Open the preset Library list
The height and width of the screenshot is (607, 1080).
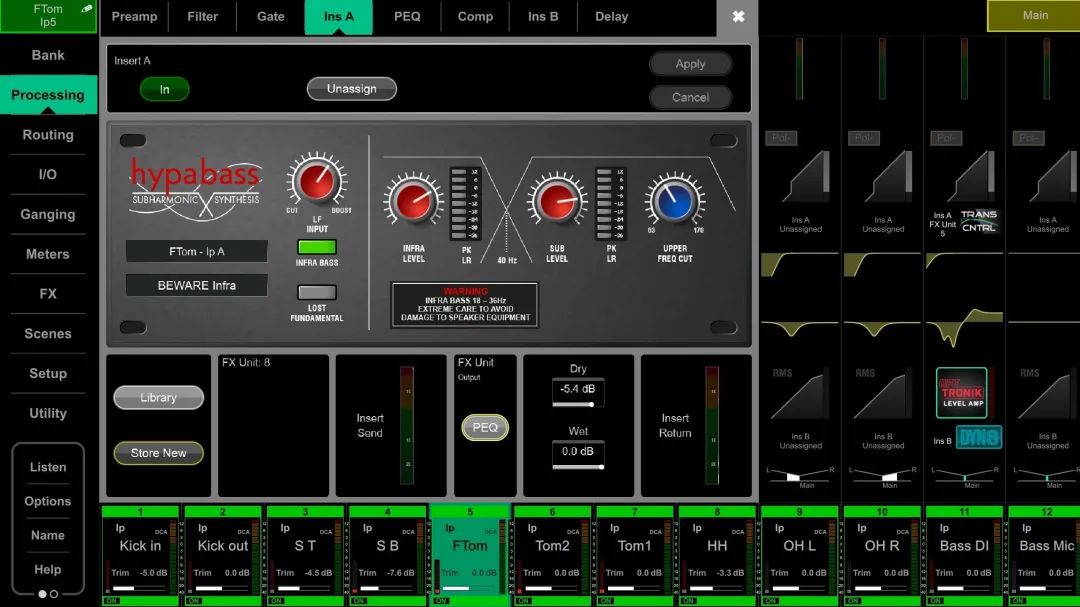[x=158, y=398]
